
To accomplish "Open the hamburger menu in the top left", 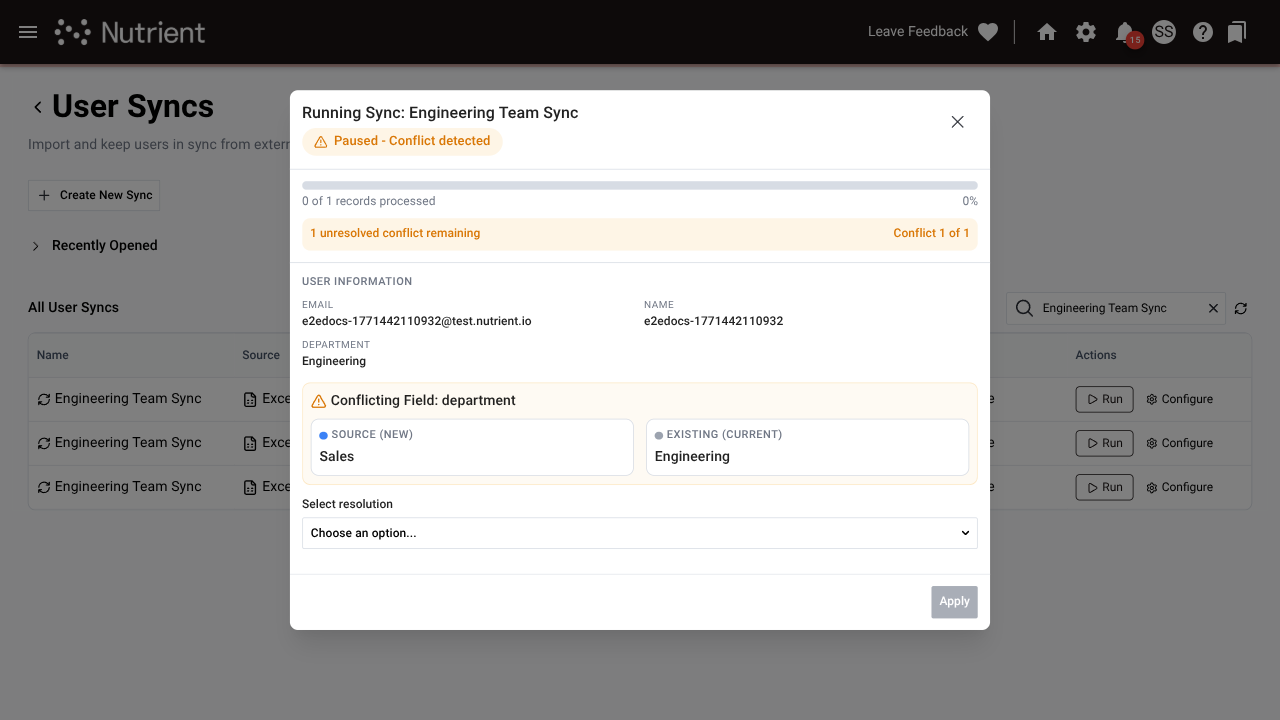I will 27,31.
